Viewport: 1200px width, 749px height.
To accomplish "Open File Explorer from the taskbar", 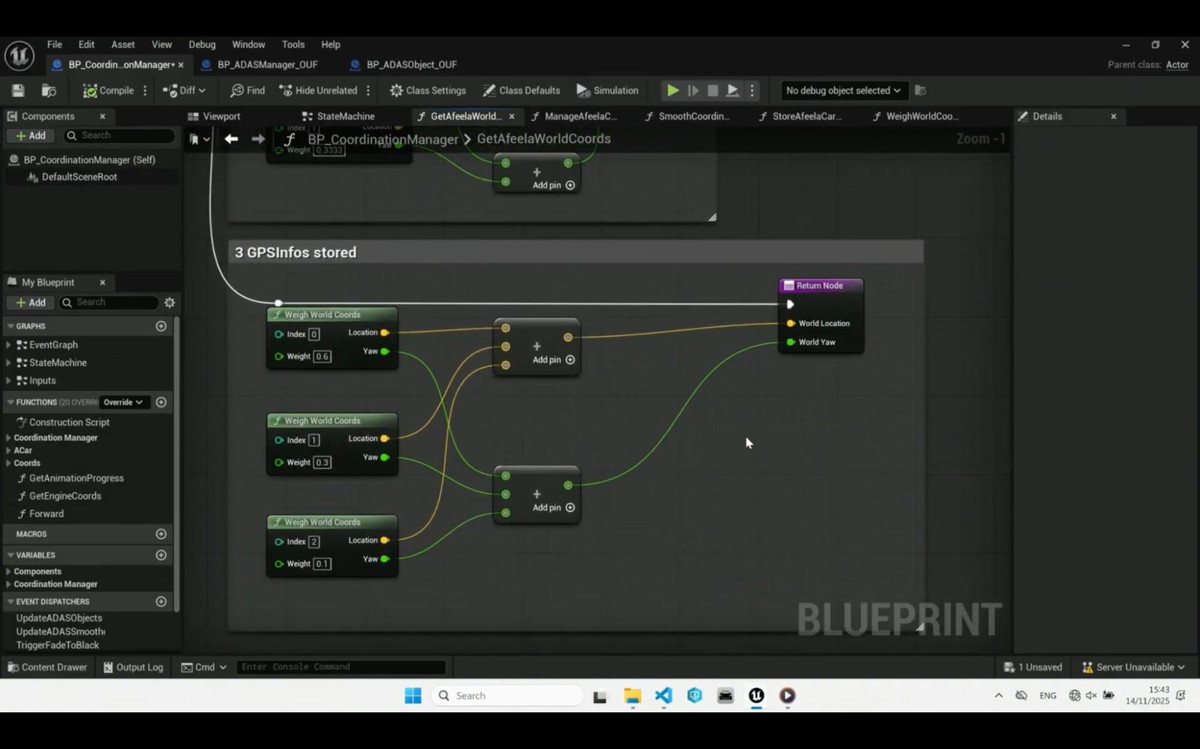I will (x=632, y=696).
